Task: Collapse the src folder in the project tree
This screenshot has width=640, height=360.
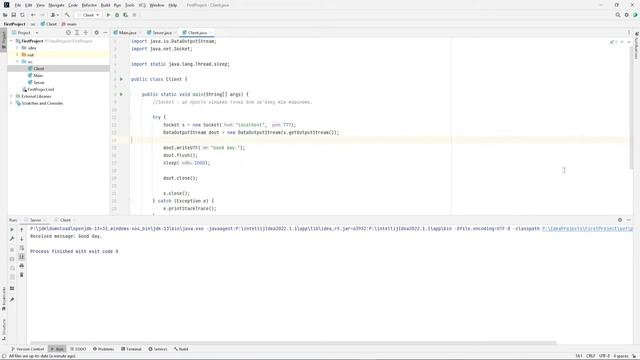Action: [x=17, y=62]
